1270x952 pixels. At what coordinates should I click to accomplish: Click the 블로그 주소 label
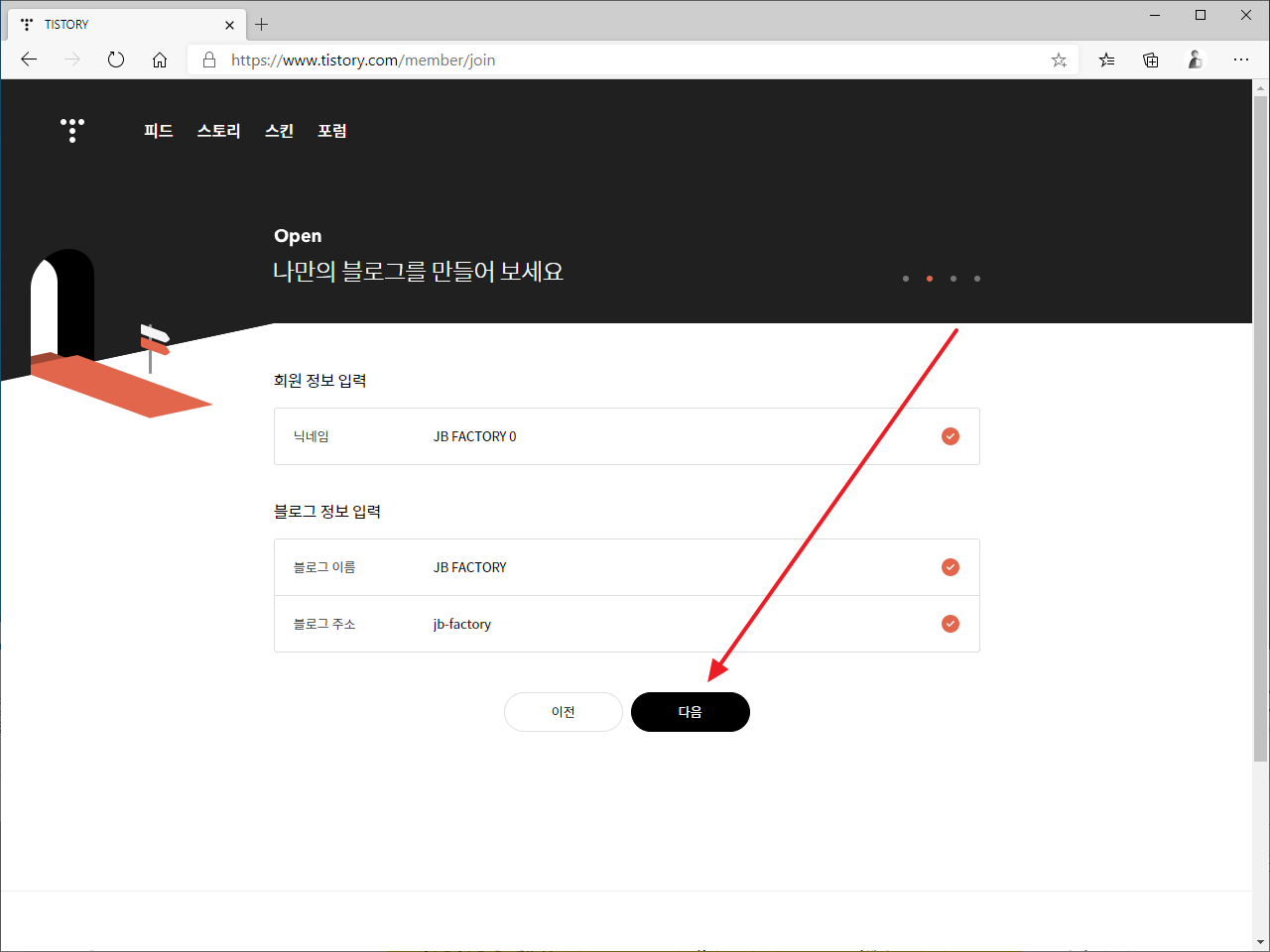pos(324,624)
